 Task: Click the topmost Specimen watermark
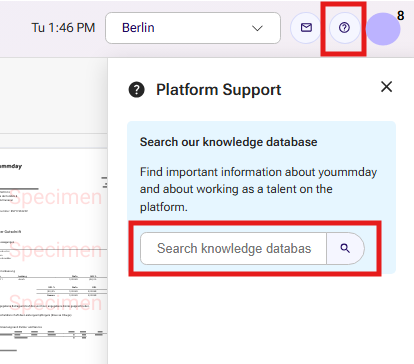[55, 197]
